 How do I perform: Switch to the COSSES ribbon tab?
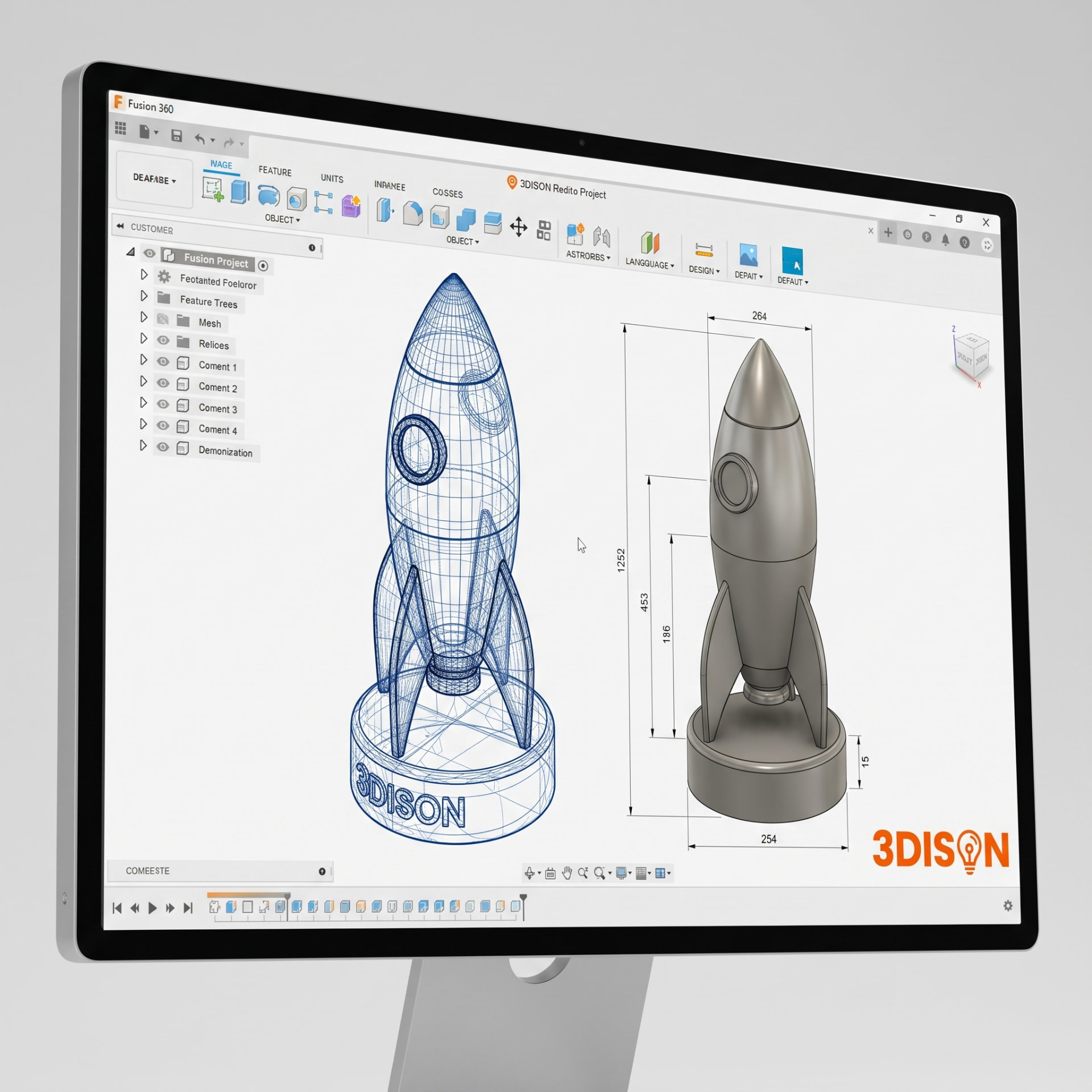448,193
